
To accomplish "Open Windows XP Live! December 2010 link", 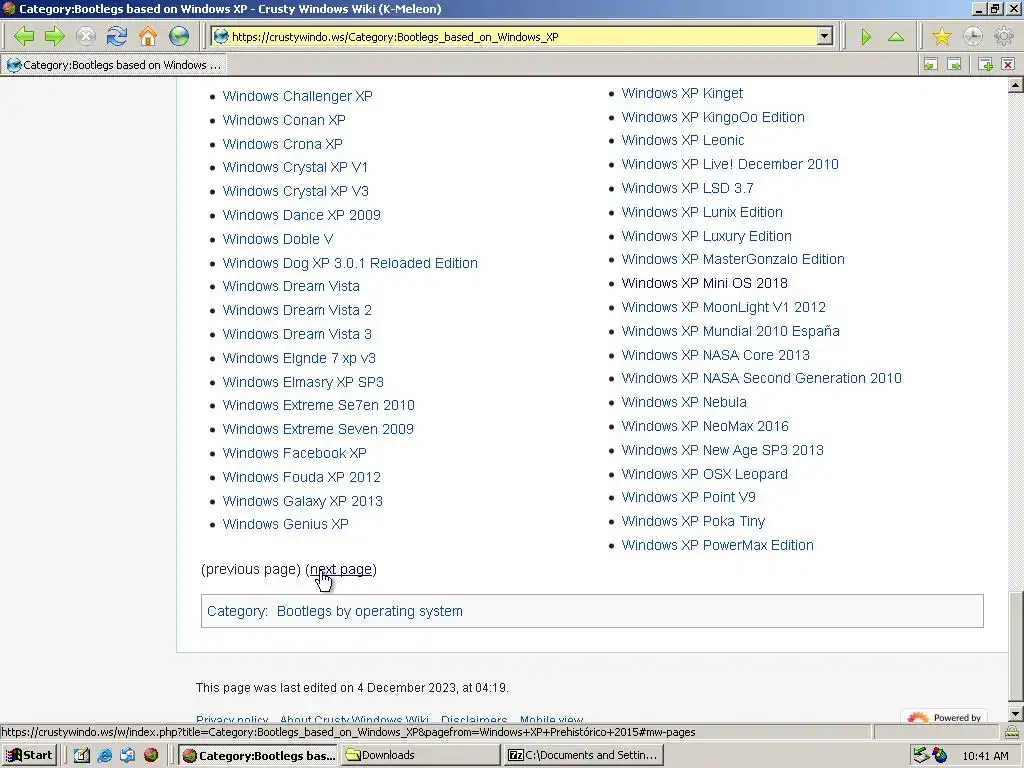I will pos(730,164).
